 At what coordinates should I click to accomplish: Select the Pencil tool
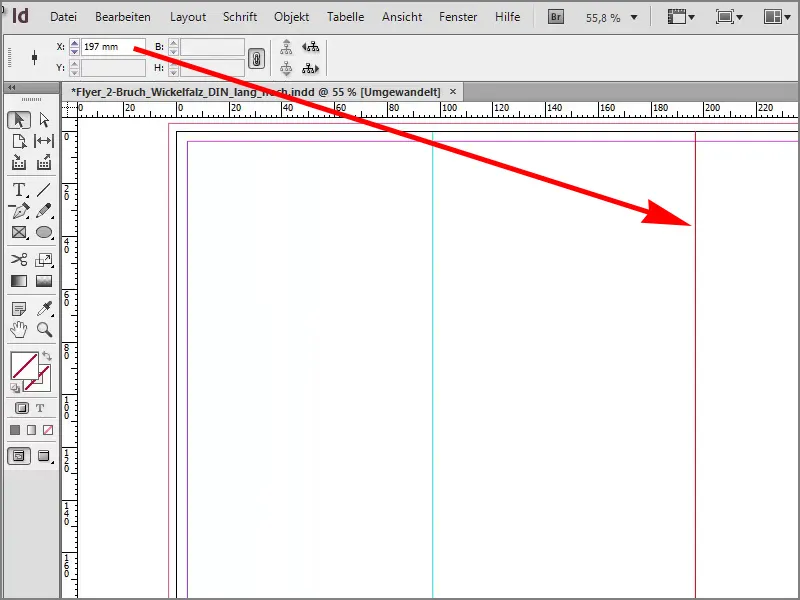(x=44, y=211)
